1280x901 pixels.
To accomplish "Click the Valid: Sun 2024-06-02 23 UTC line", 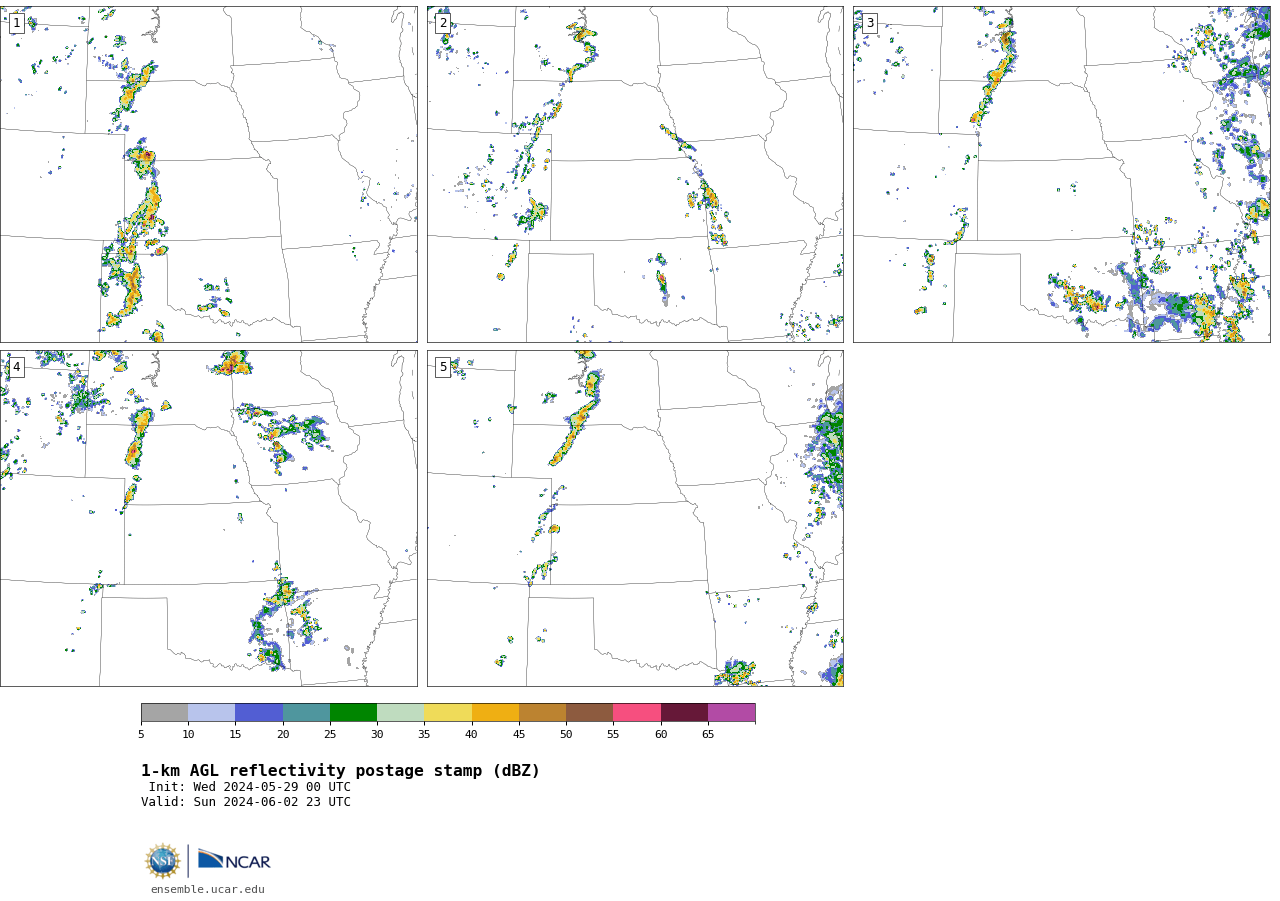I will pos(246,802).
